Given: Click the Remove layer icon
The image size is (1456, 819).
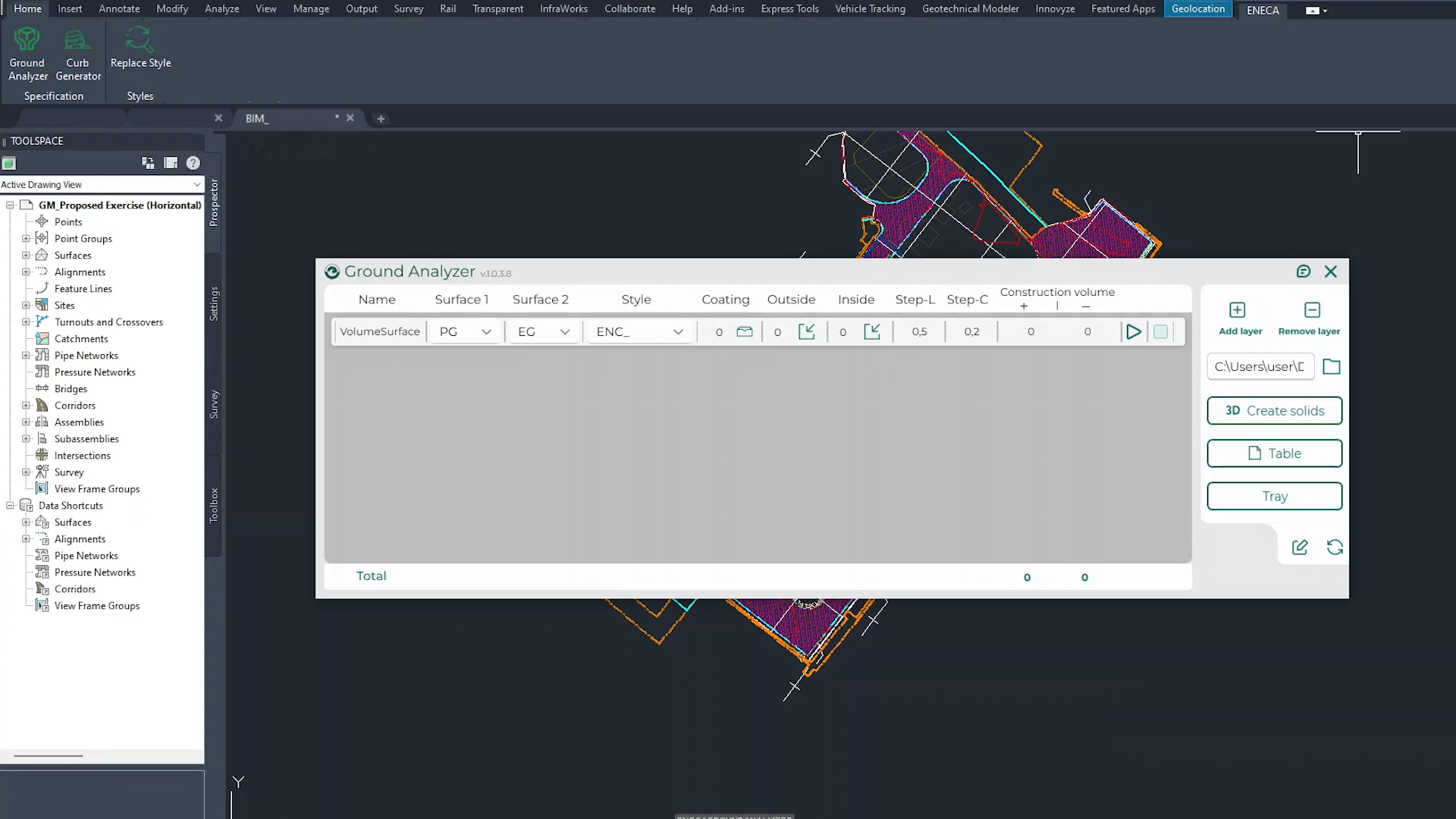Looking at the screenshot, I should (x=1310, y=311).
